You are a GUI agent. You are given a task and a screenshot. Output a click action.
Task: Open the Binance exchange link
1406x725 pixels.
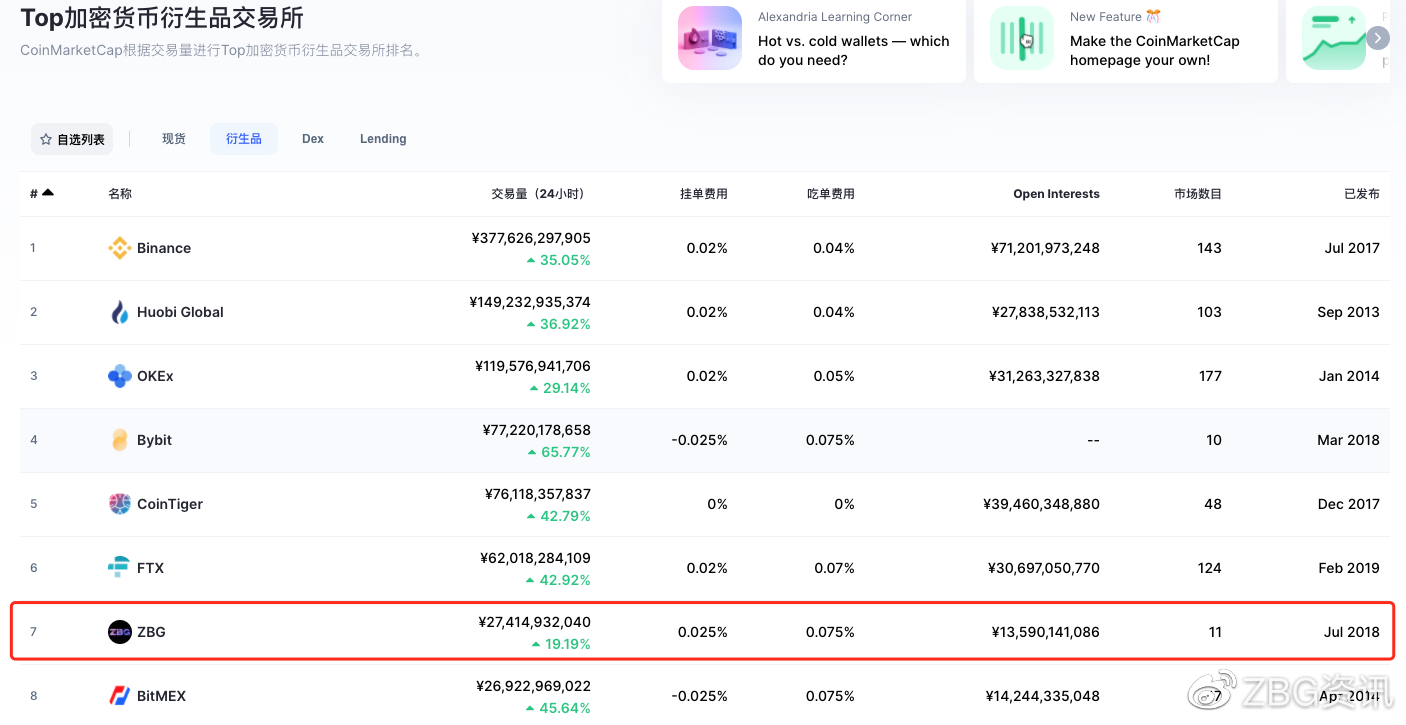coord(164,248)
